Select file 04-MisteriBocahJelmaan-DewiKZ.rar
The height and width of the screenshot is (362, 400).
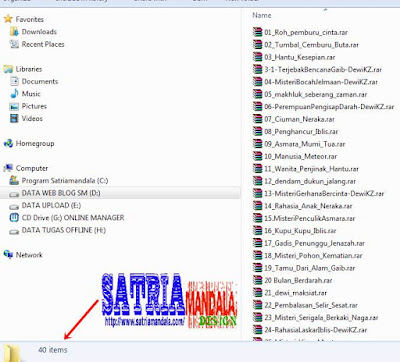pyautogui.click(x=321, y=82)
